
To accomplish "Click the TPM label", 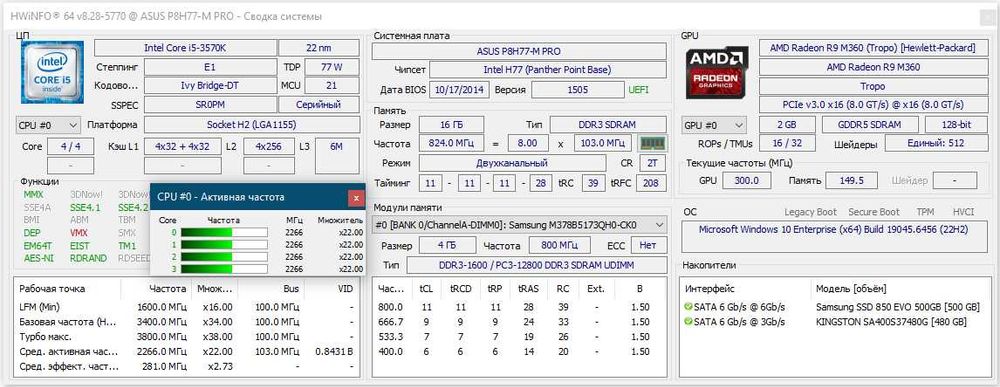I will (925, 212).
